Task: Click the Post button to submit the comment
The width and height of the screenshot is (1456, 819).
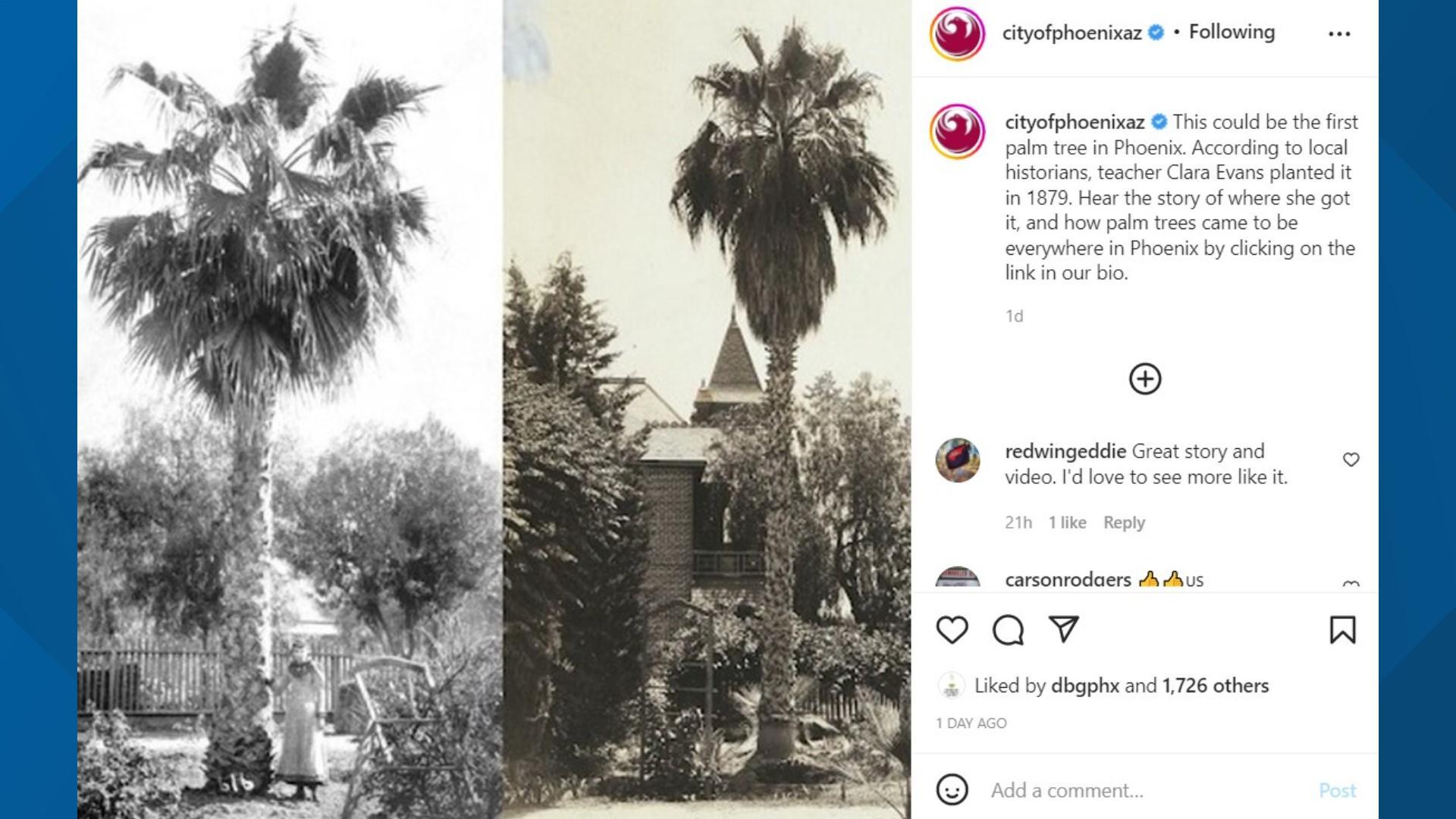Action: (1337, 790)
